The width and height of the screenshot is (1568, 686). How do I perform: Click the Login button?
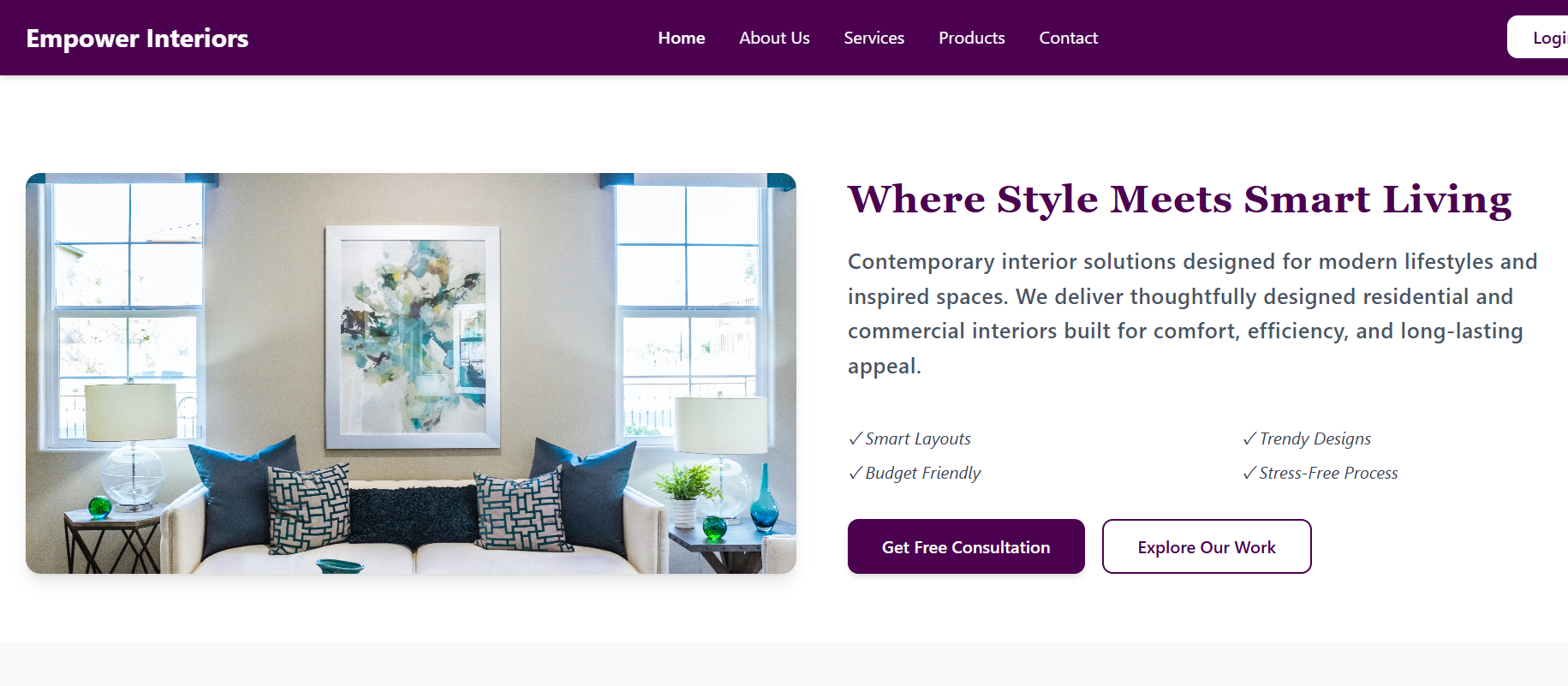coord(1539,38)
